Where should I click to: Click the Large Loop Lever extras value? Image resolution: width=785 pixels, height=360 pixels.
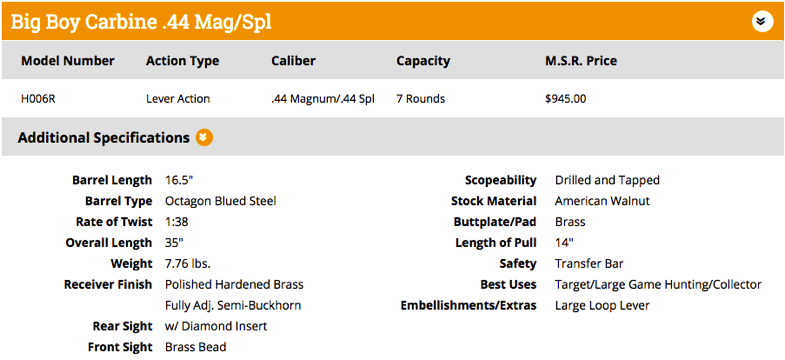(x=602, y=305)
